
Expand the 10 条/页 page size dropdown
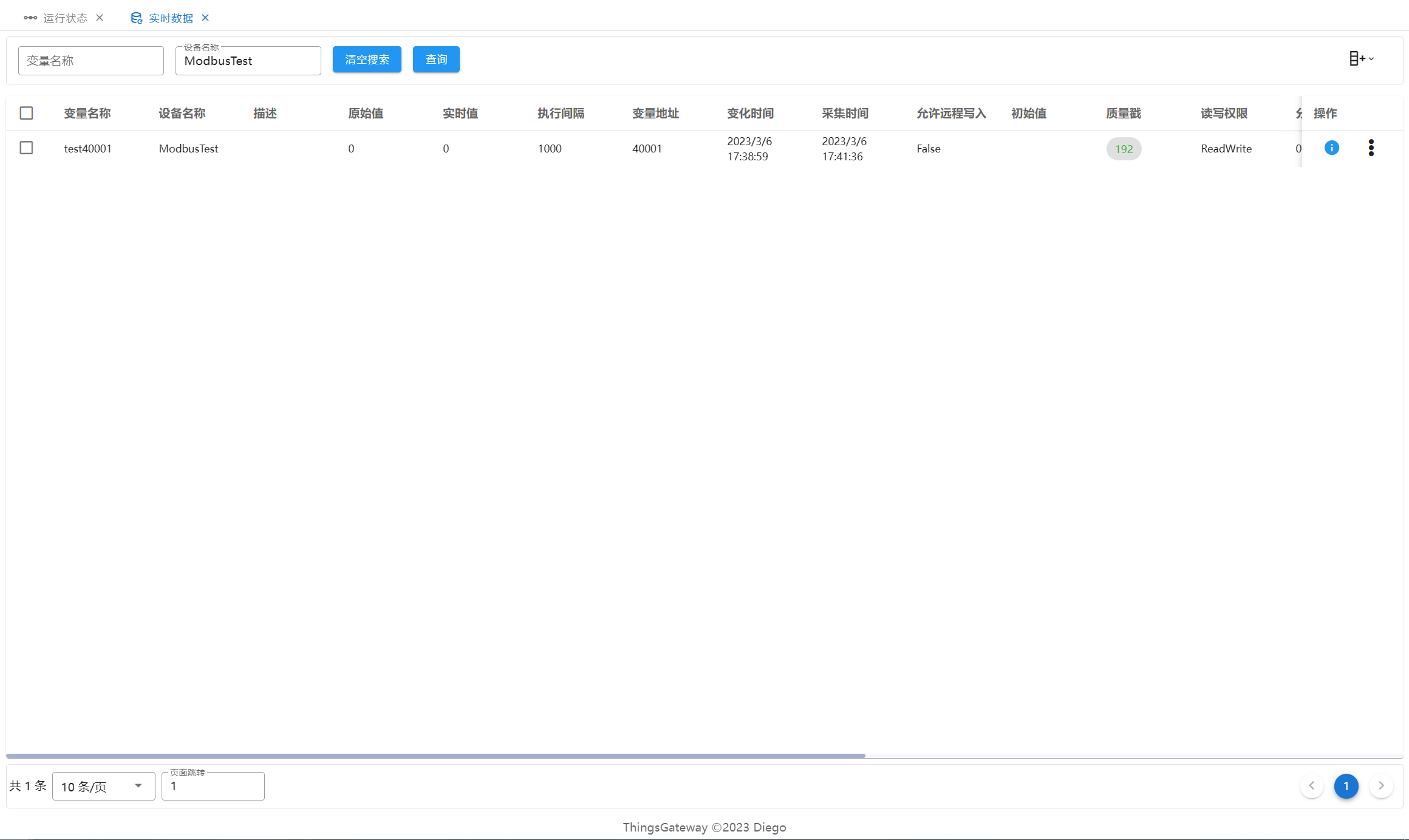(x=103, y=786)
